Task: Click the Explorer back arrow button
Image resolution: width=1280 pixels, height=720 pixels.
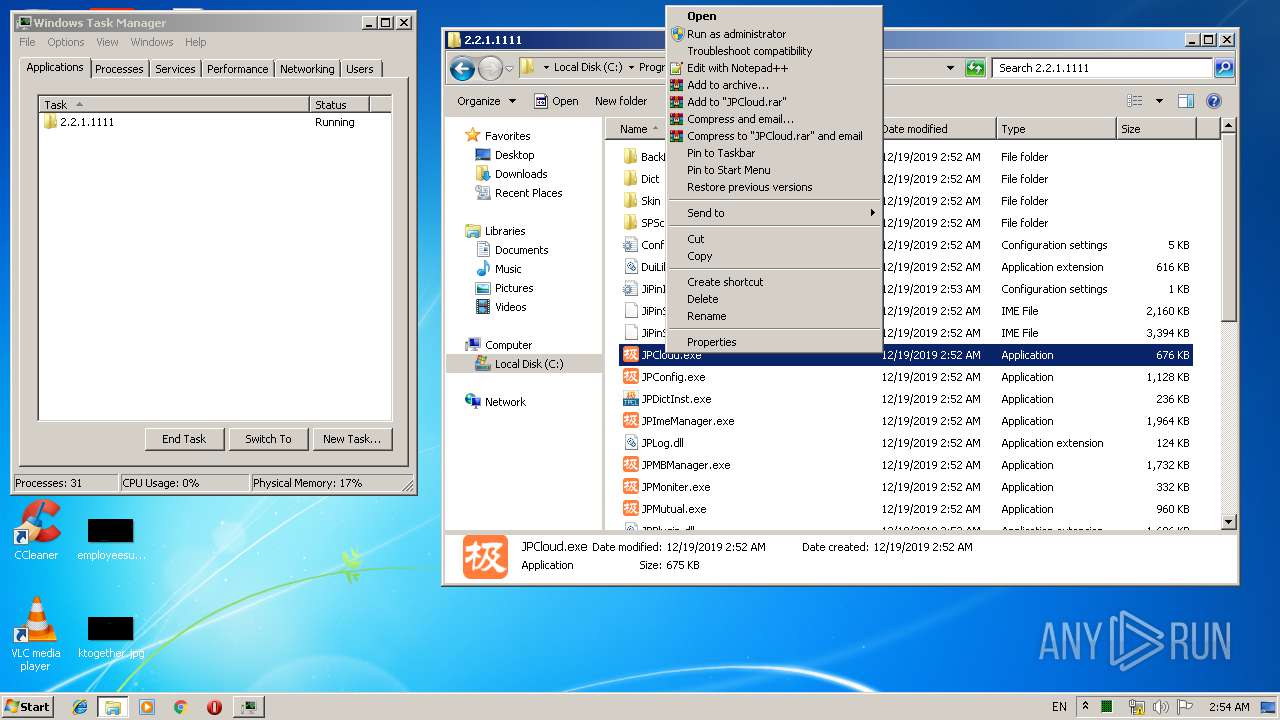Action: pos(462,68)
